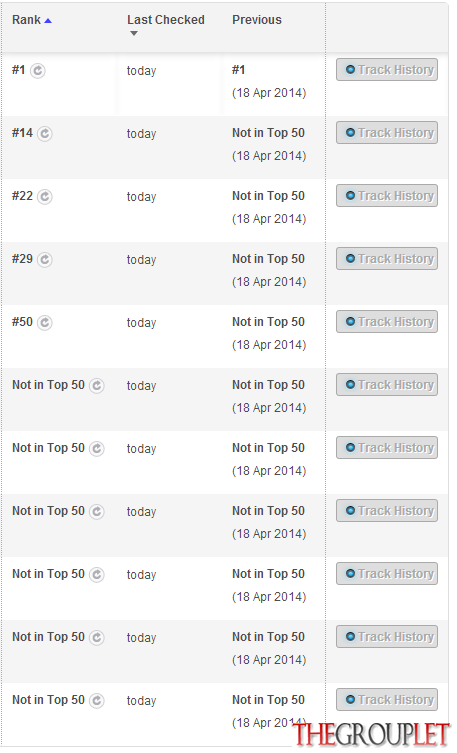Open Track History for the #29 row

coord(387,258)
